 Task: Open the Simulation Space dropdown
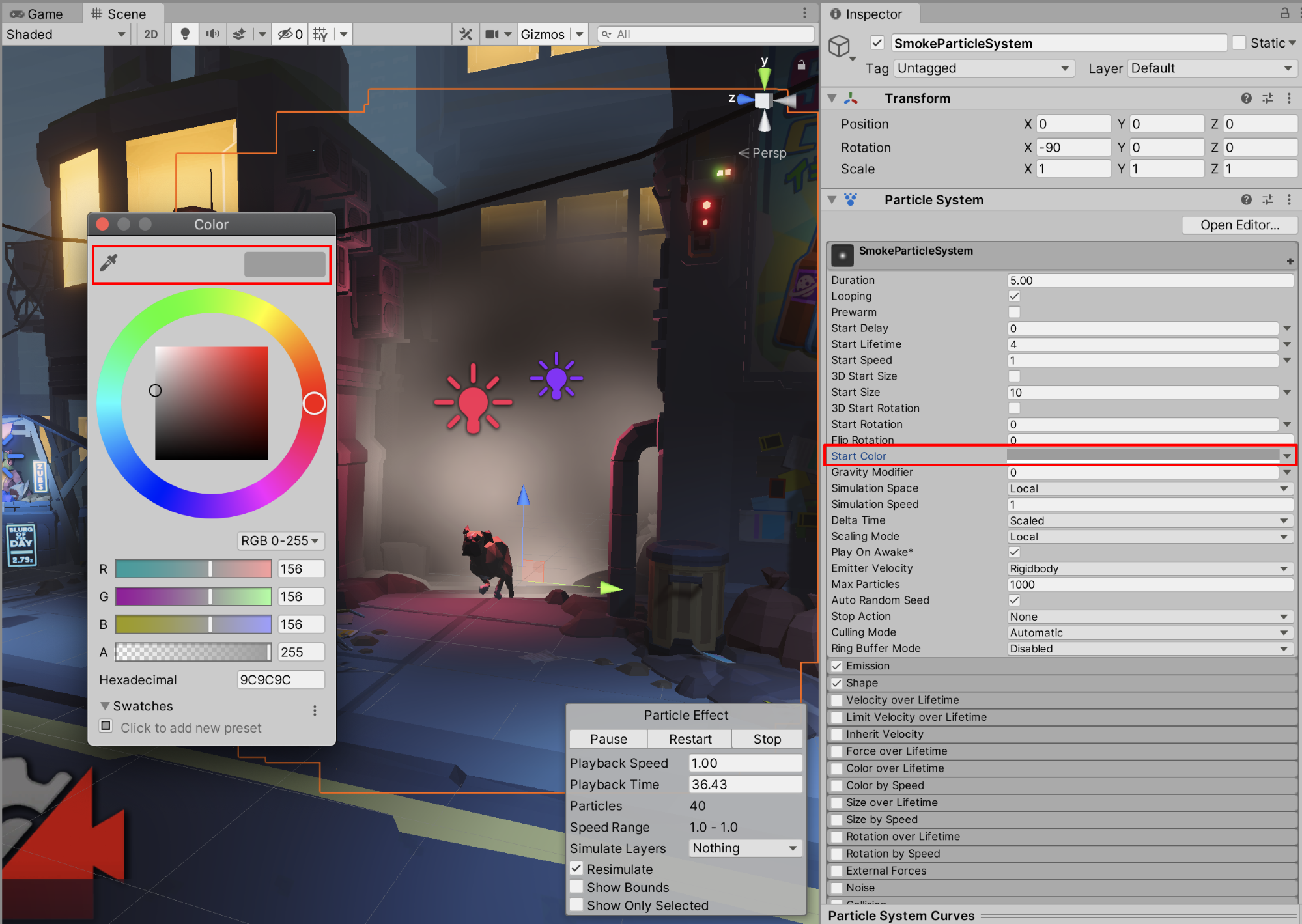pos(1149,488)
